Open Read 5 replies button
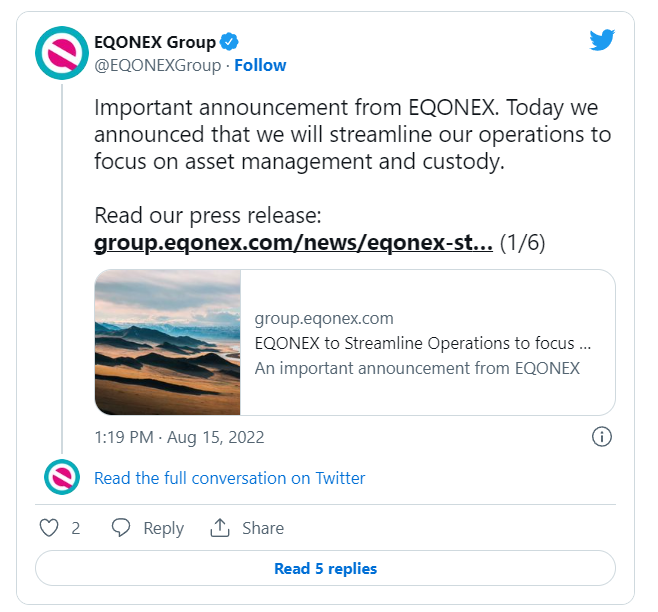This screenshot has width=658, height=612. (326, 568)
